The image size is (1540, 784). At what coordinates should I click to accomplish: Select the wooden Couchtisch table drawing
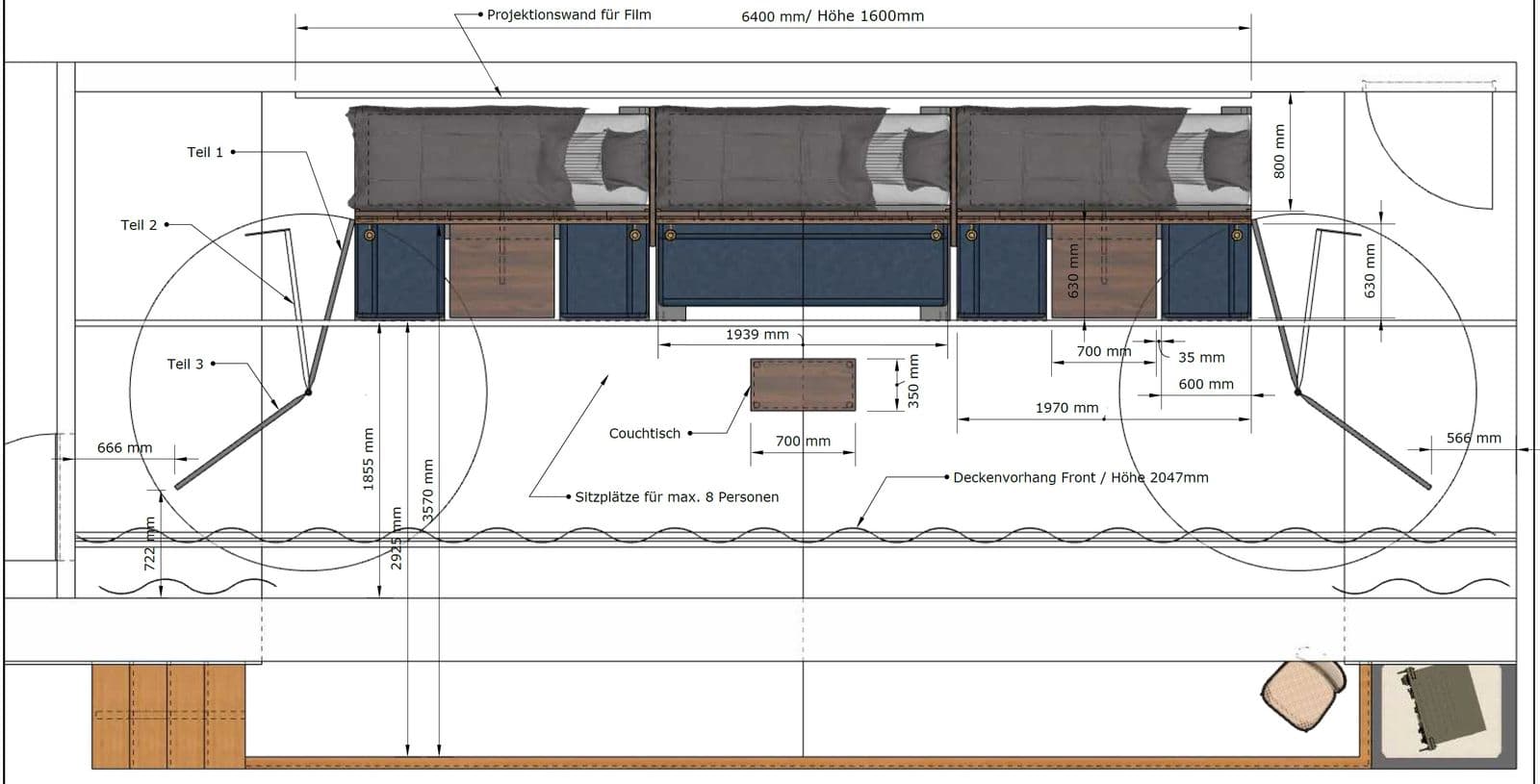[x=803, y=385]
